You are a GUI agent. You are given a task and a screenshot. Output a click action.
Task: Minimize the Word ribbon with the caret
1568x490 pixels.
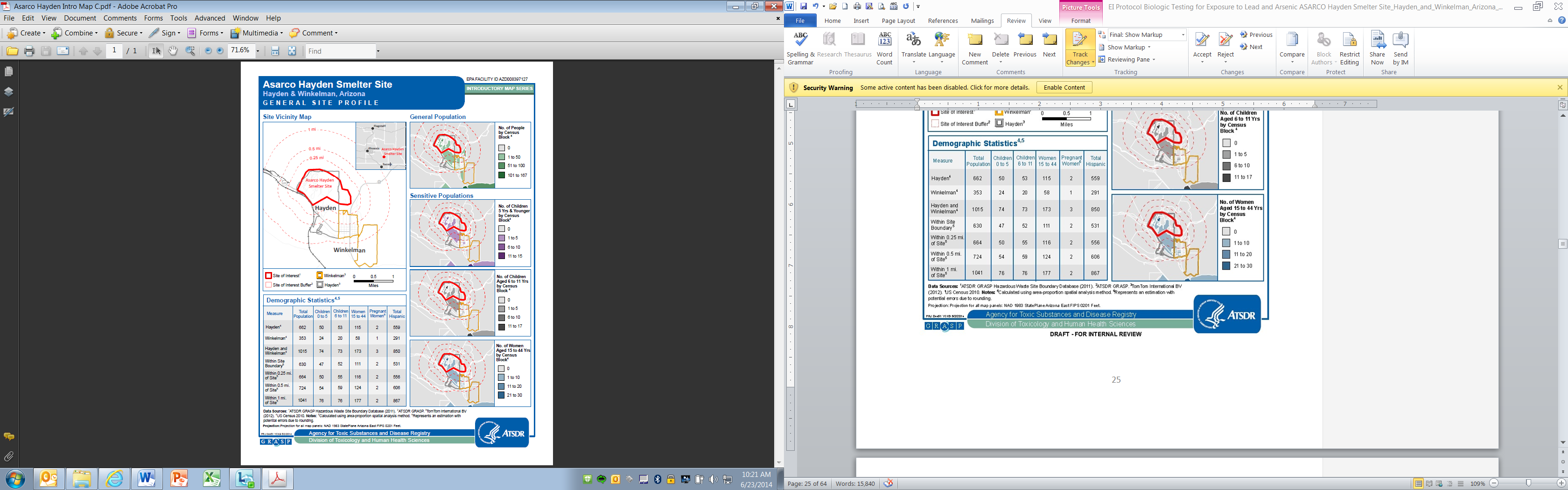[1550, 20]
